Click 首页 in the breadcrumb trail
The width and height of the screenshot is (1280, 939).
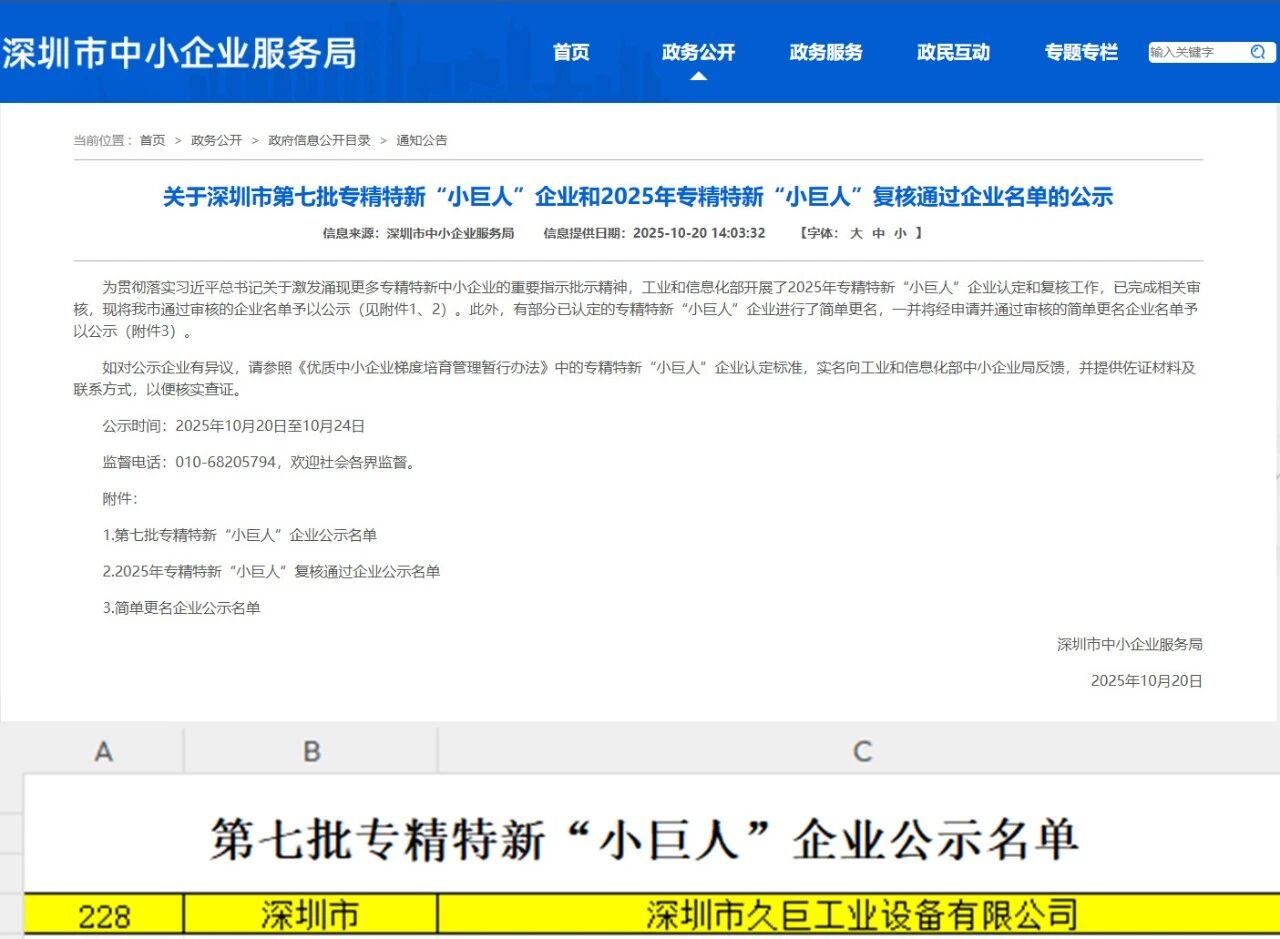(x=152, y=140)
